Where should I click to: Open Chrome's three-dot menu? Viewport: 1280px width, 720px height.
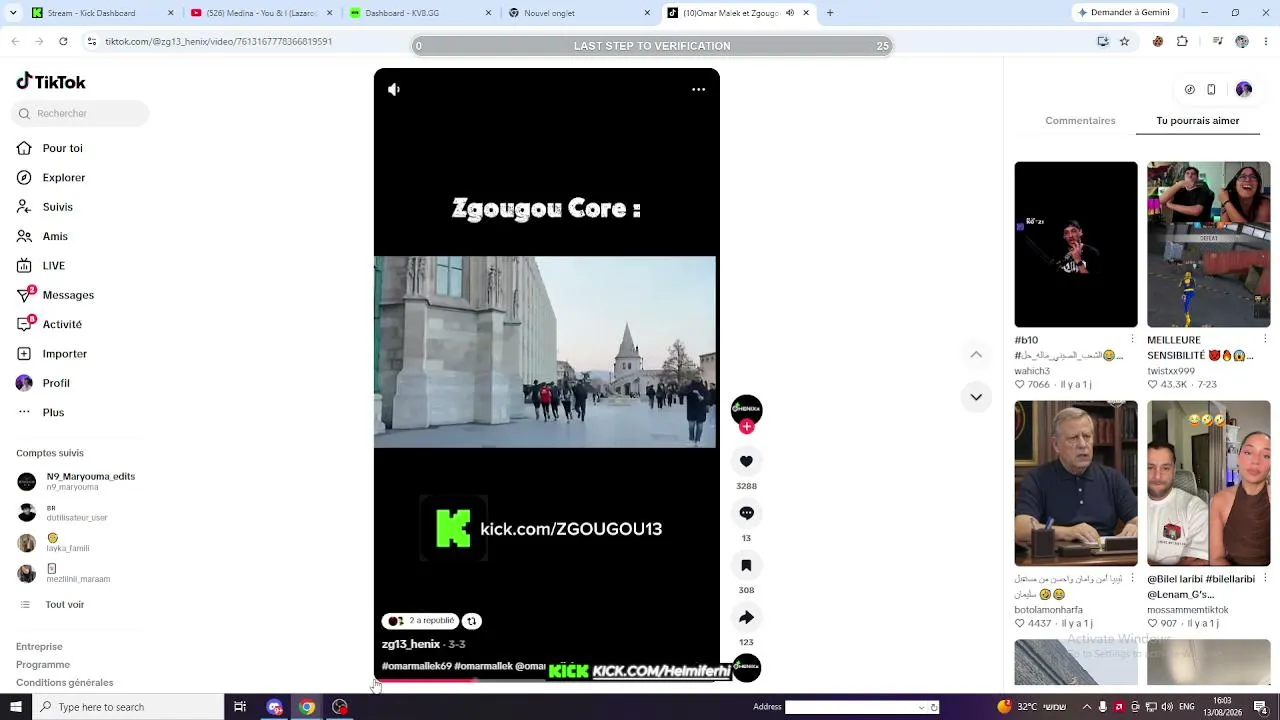1265,41
